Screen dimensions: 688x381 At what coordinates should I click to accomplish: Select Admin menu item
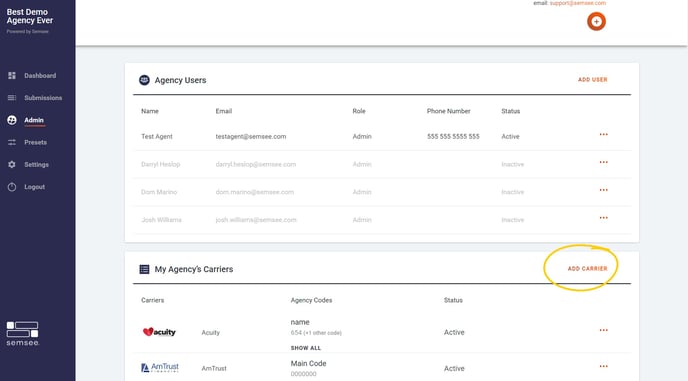click(x=34, y=120)
